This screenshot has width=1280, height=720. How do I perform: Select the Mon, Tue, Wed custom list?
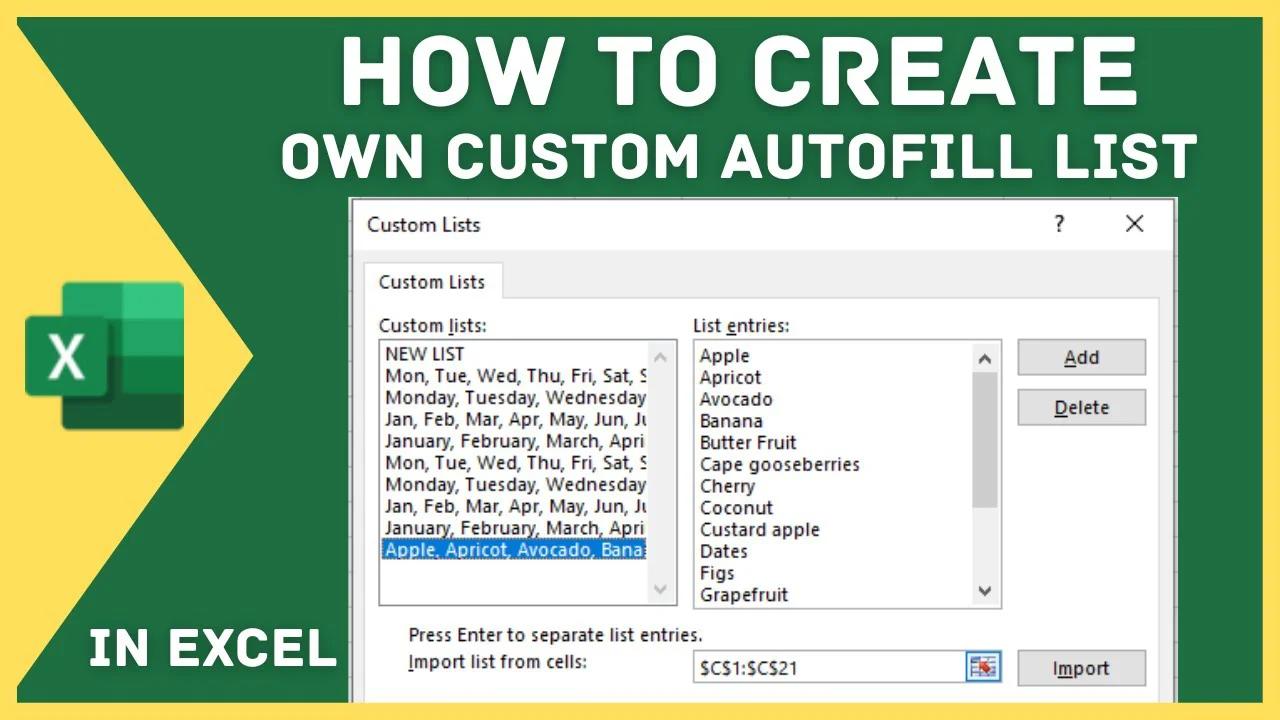click(x=500, y=375)
